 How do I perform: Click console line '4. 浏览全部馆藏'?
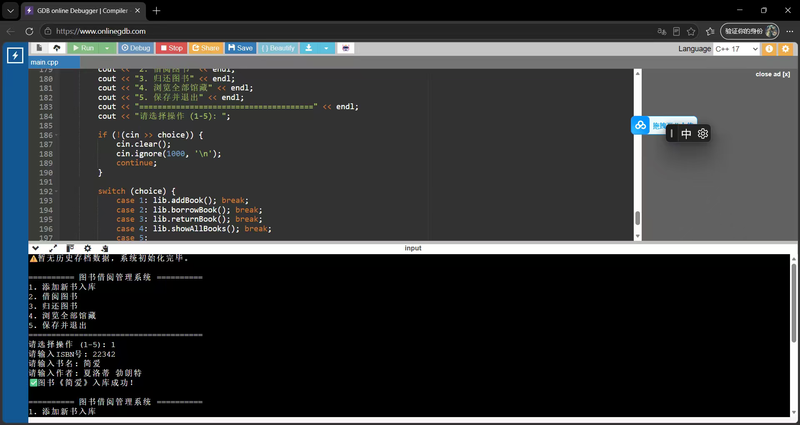click(62, 316)
